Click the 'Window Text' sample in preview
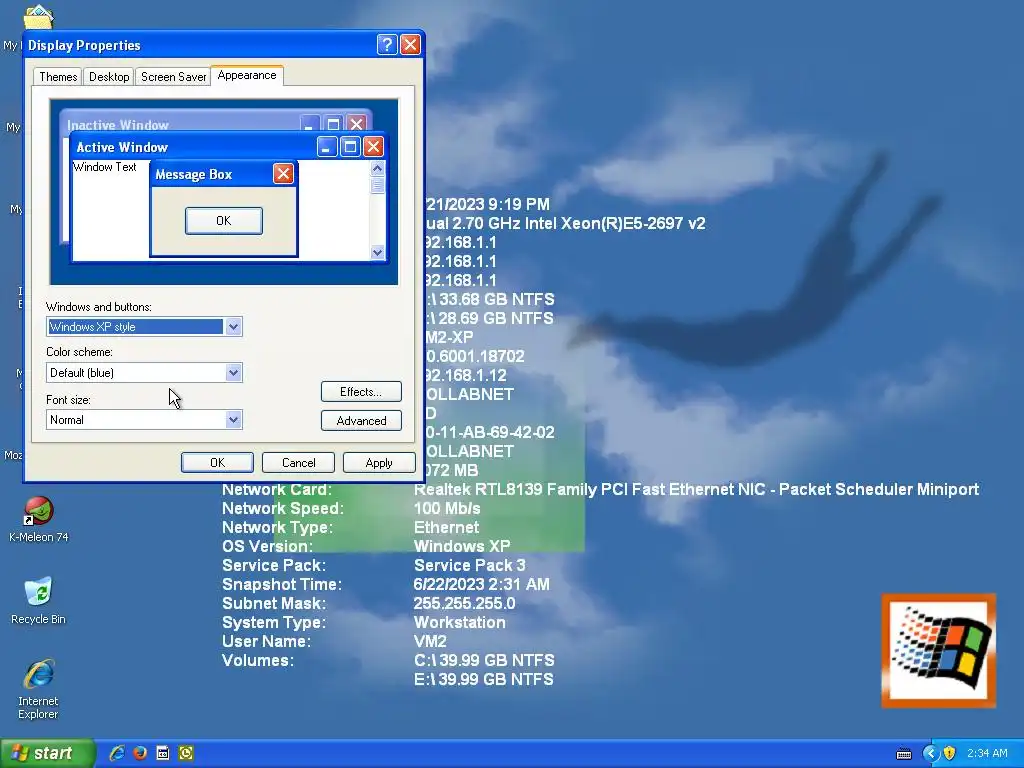 (x=104, y=167)
